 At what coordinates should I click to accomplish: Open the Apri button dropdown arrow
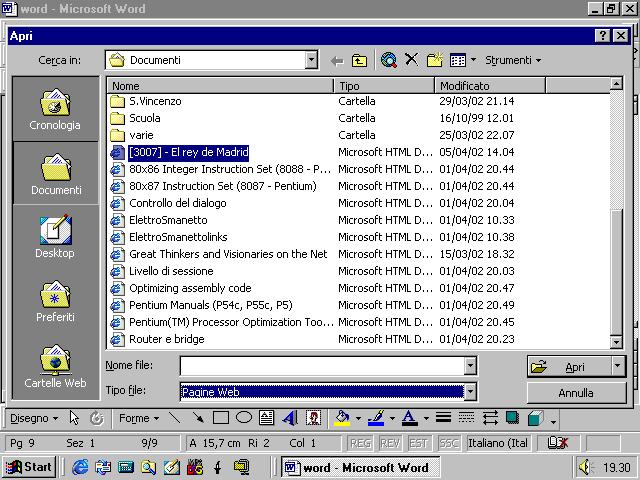click(x=618, y=366)
